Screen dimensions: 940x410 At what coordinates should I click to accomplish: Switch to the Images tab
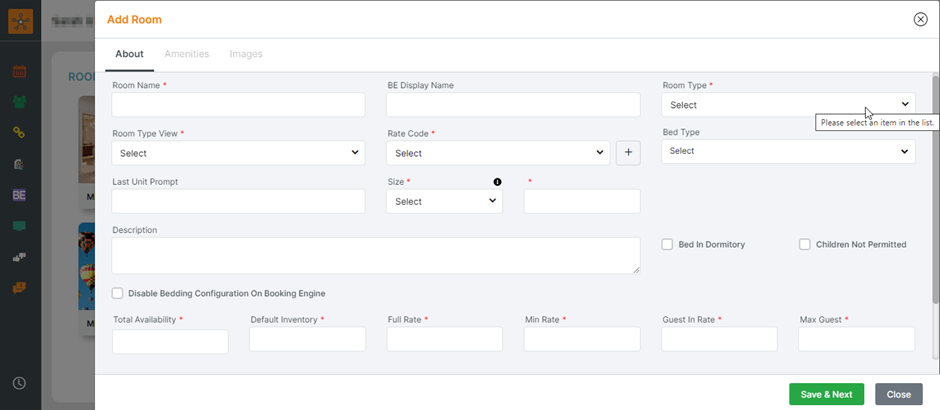(246, 54)
